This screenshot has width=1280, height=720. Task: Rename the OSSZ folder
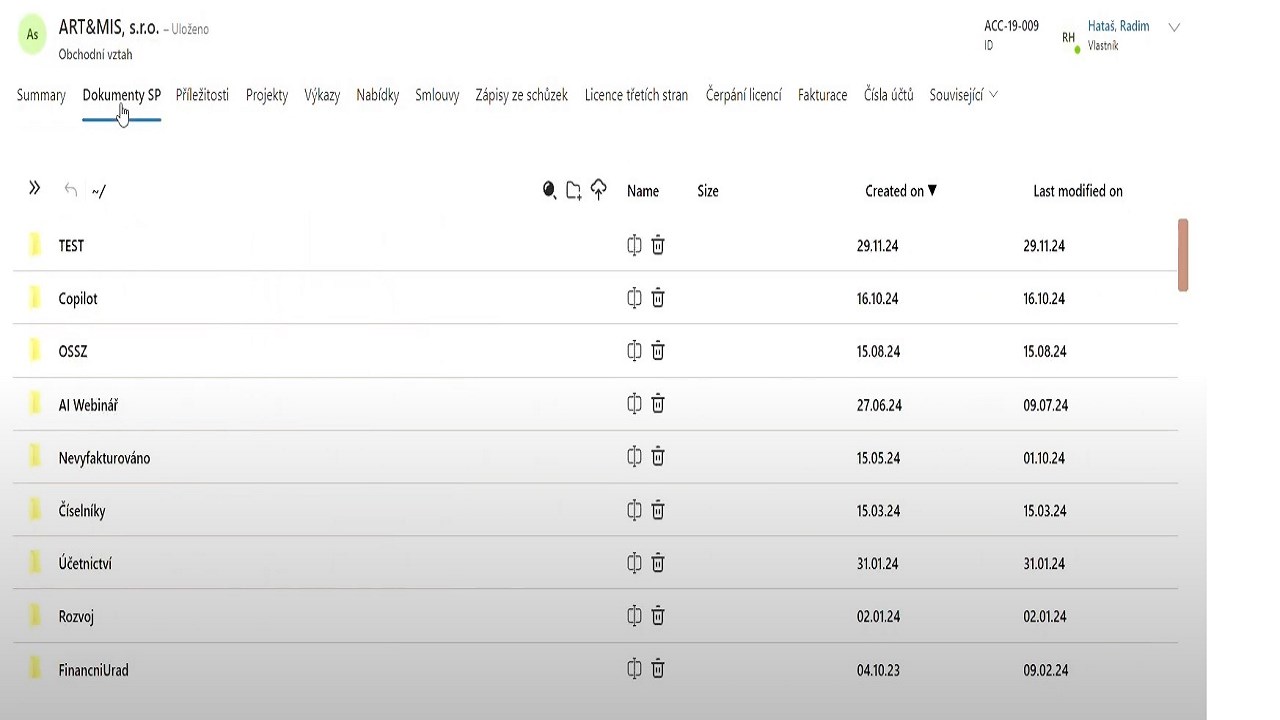tap(634, 351)
